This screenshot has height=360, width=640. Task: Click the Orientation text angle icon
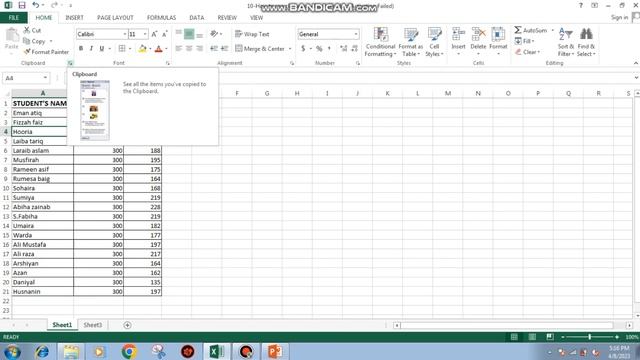point(214,34)
